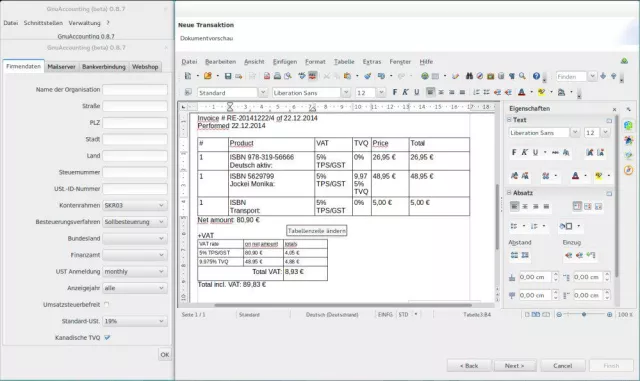
Task: Click Increase Paragraph Spacing icon under Abstand
Action: [514, 255]
